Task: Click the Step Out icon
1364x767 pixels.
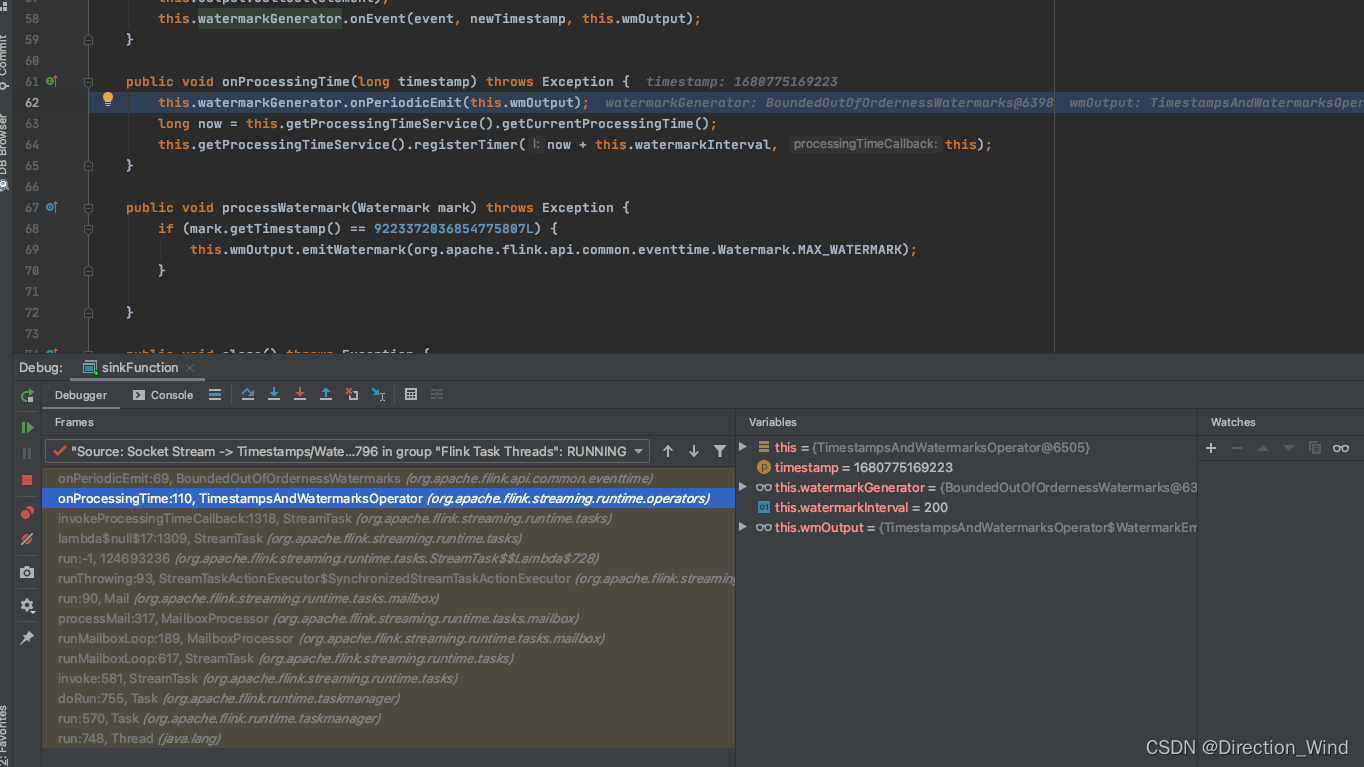Action: [326, 395]
